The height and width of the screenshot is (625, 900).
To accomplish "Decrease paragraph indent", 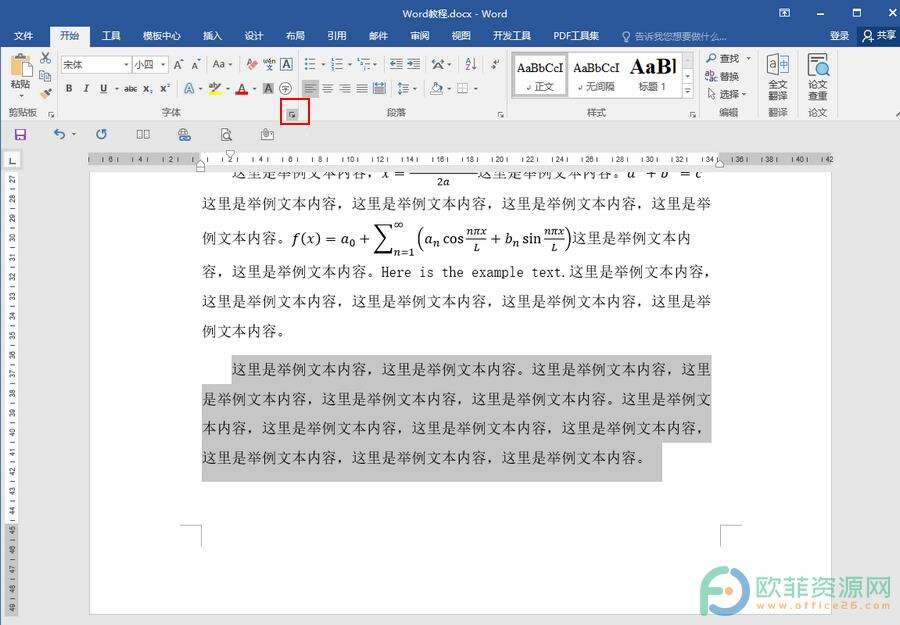I will [396, 64].
